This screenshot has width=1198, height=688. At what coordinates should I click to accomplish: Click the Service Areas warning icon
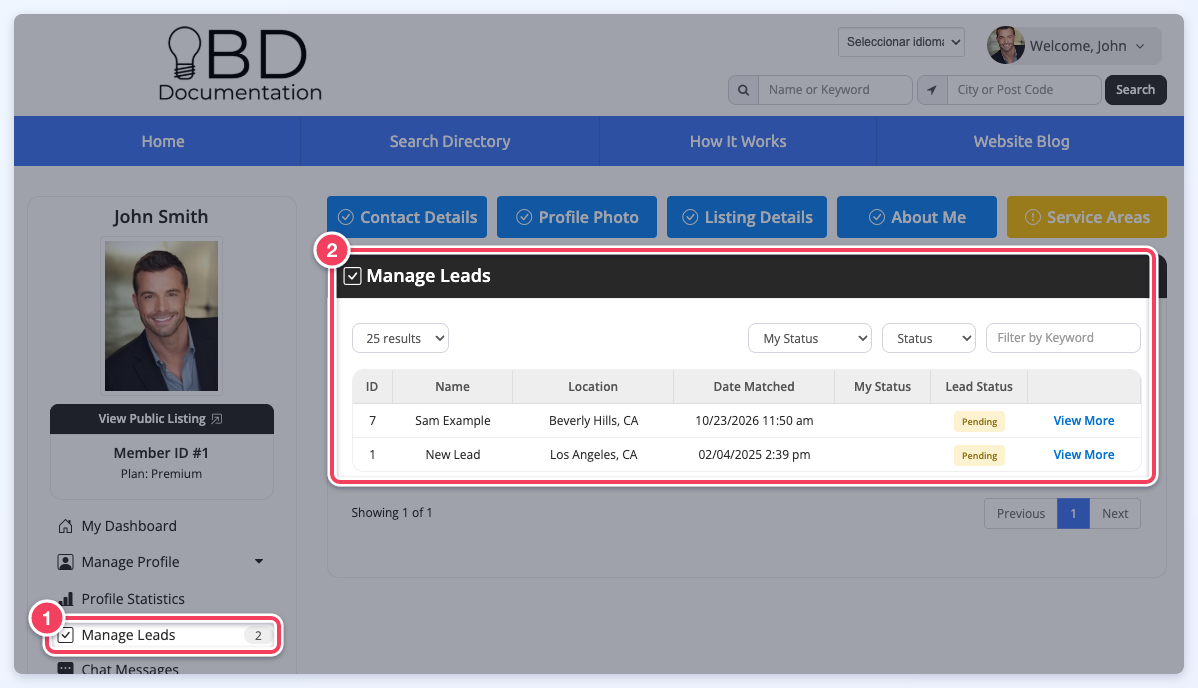1033,217
